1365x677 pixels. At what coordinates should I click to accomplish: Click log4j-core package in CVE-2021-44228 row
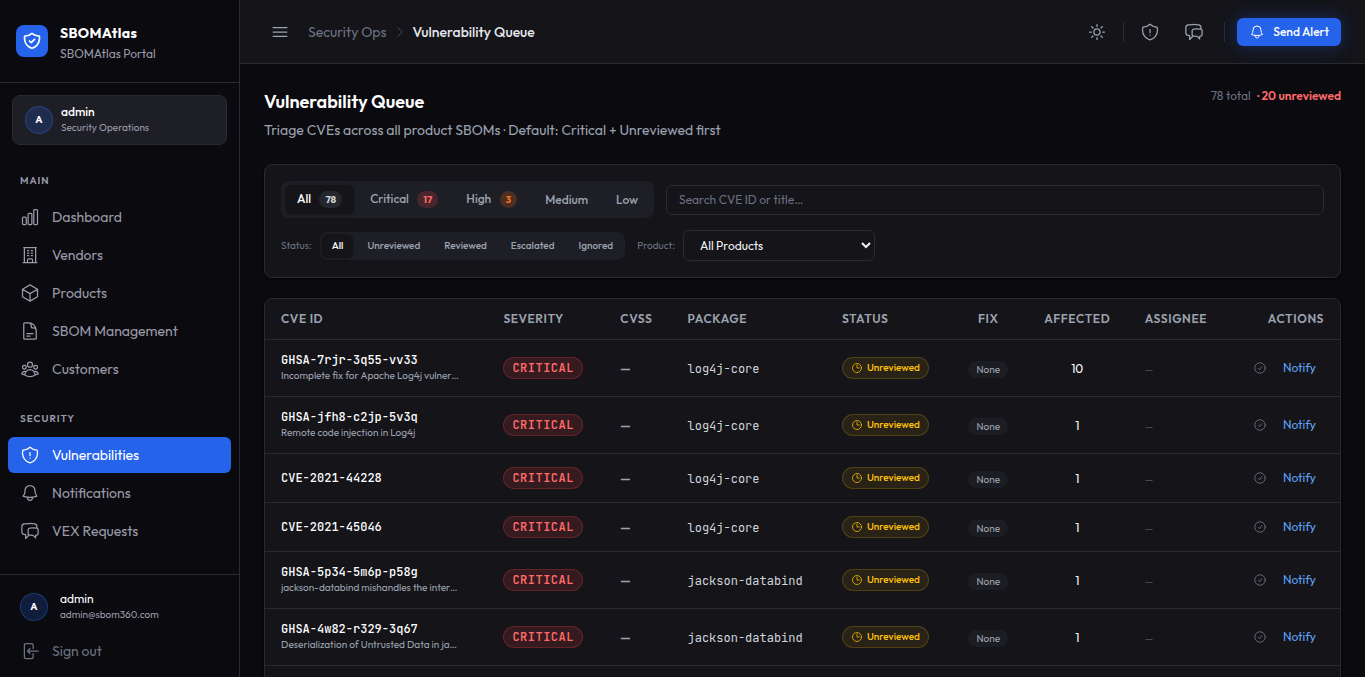pyautogui.click(x=723, y=479)
